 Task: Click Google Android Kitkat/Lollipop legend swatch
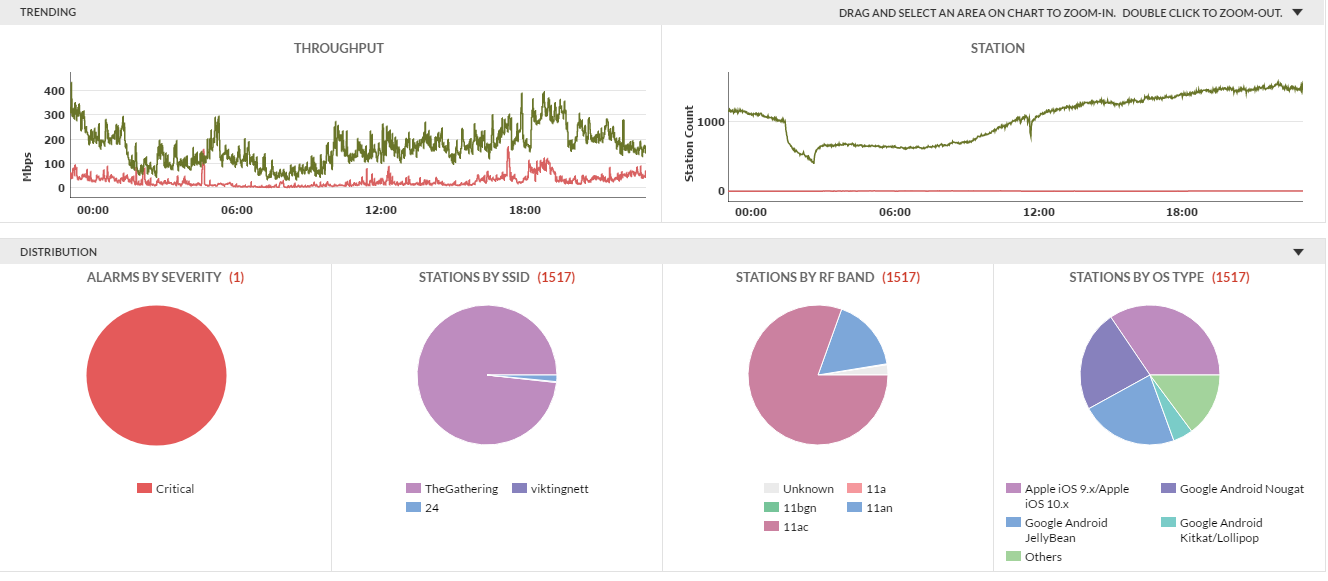click(1168, 523)
